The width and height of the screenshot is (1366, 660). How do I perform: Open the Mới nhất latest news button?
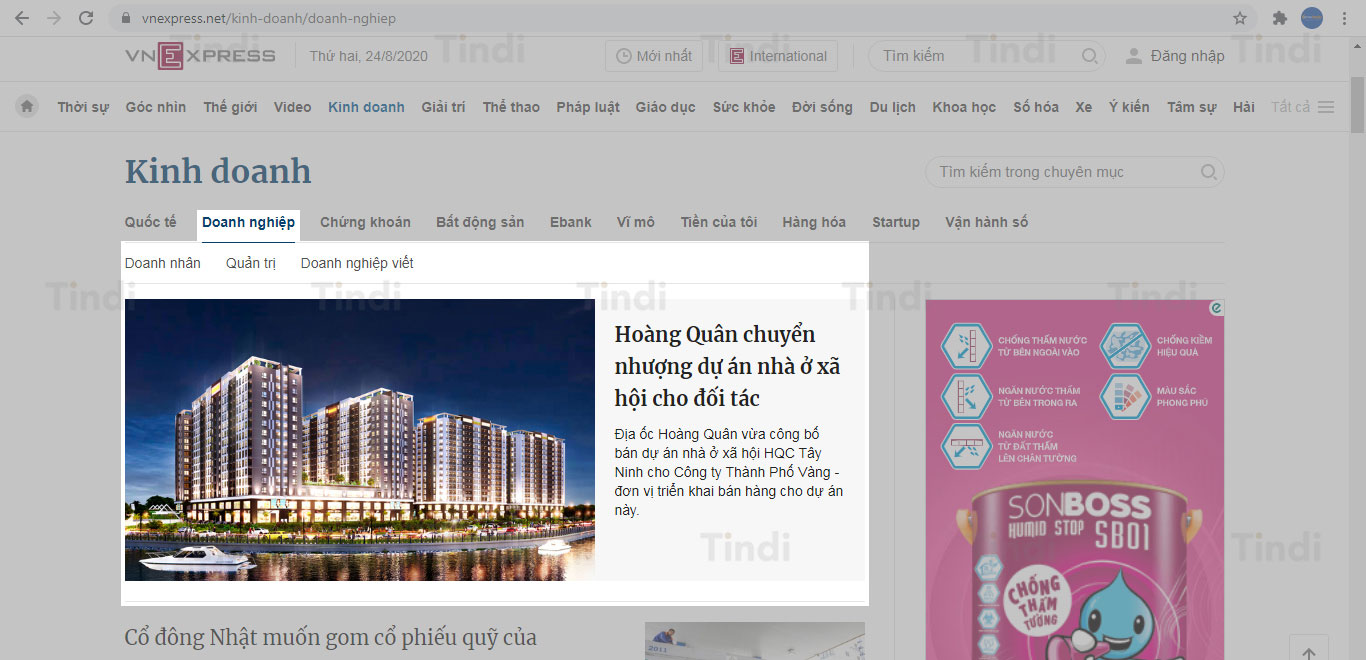(x=654, y=56)
